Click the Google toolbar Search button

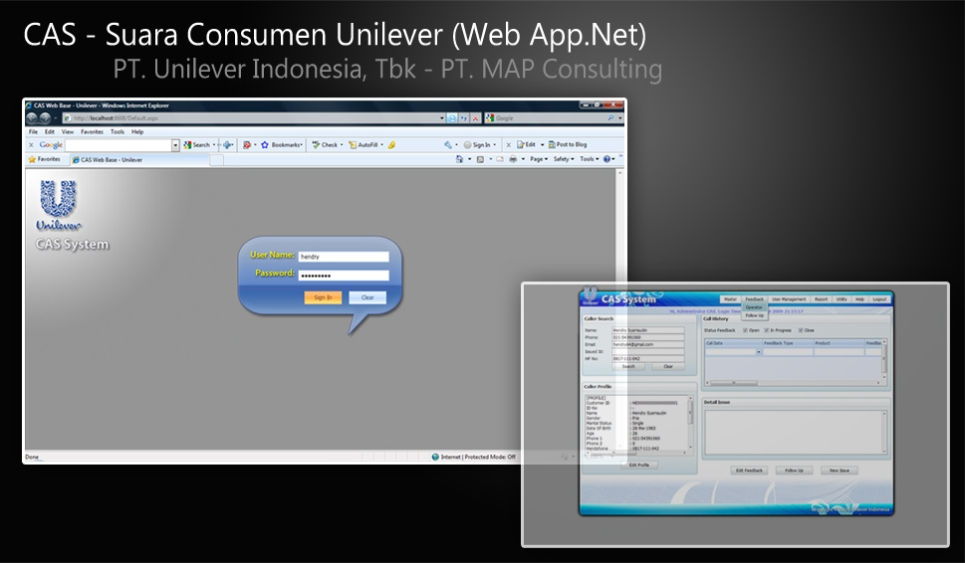click(197, 145)
